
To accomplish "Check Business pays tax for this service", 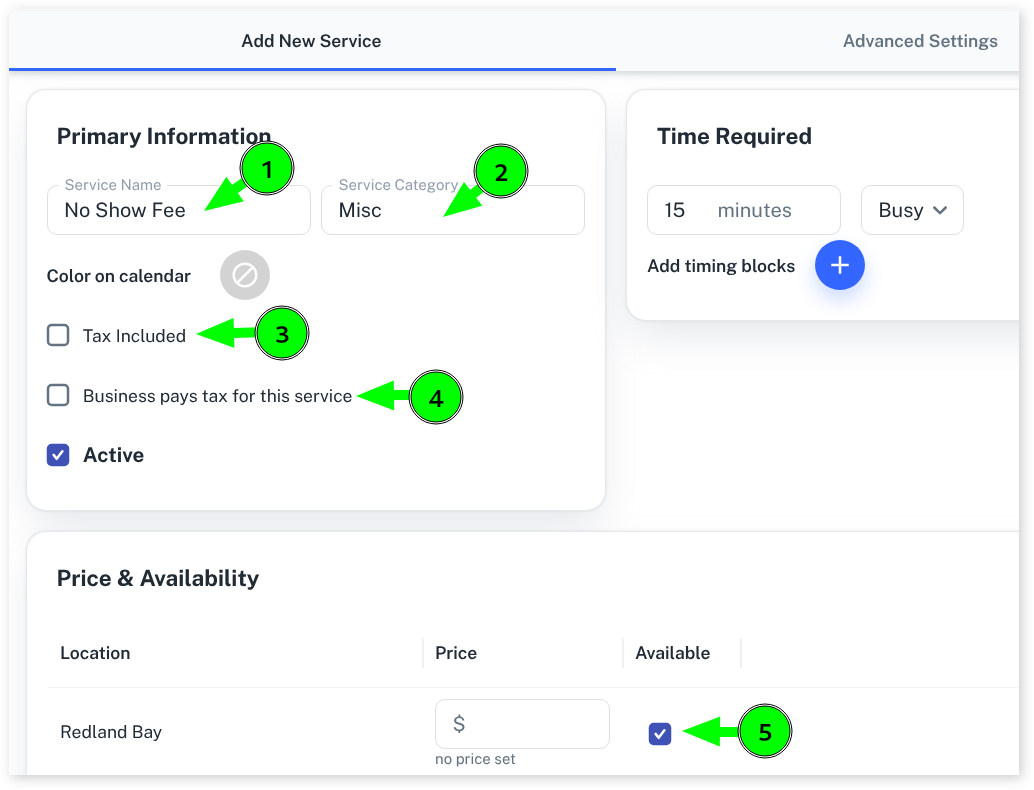I will [58, 395].
